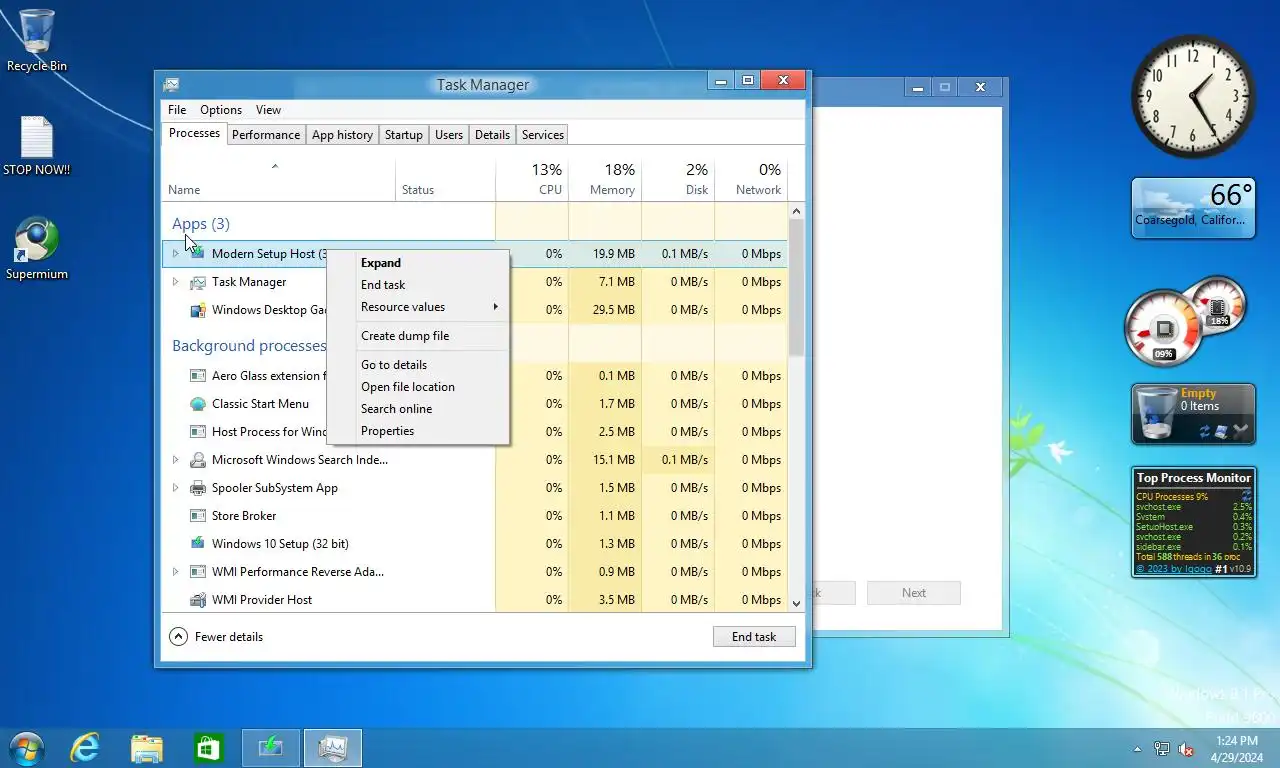
Task: Open the File menu
Action: tap(177, 110)
